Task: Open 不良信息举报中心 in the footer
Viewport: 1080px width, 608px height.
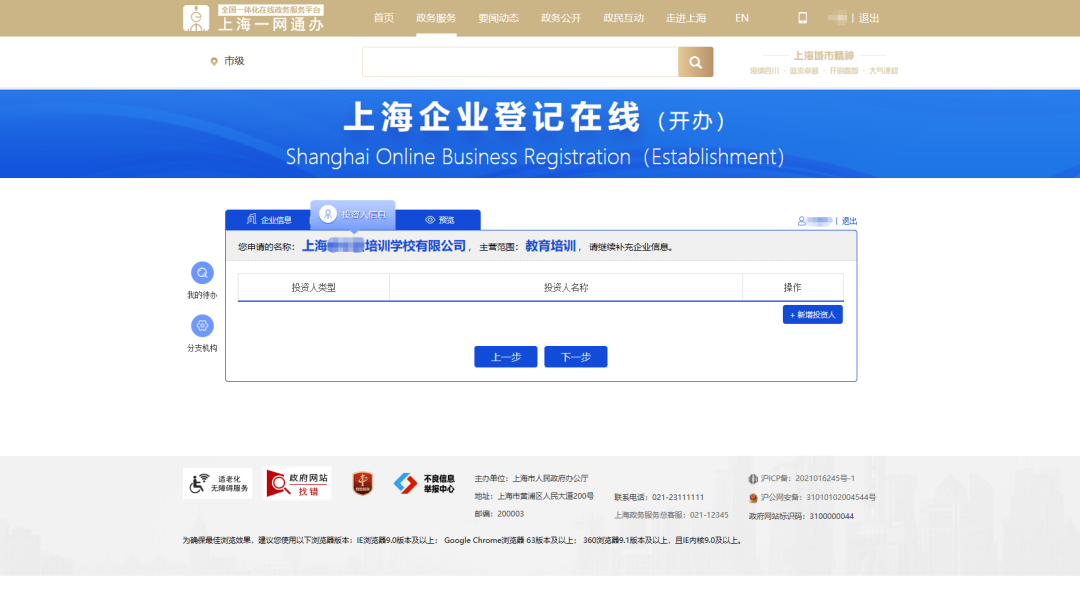Action: click(425, 483)
